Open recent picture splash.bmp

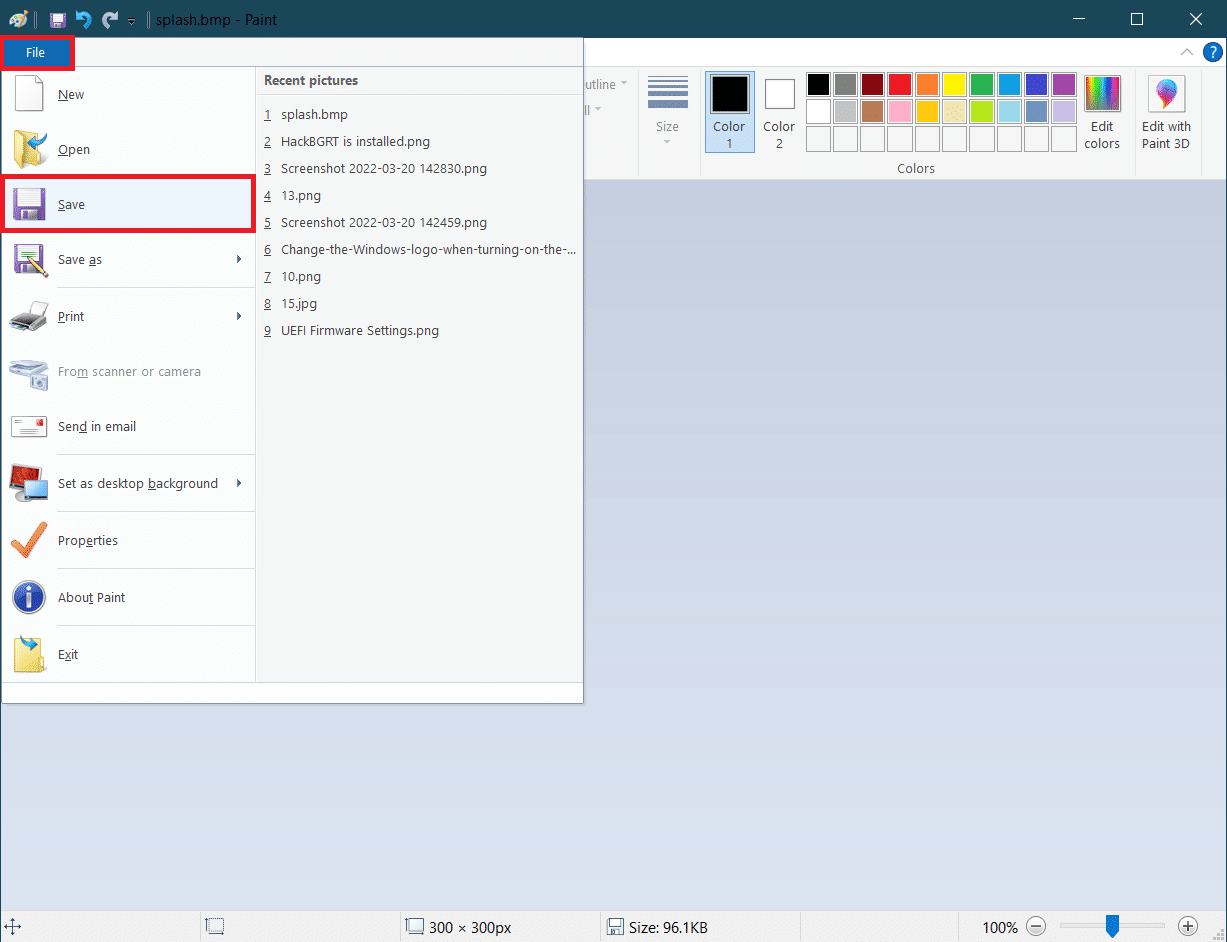tap(420, 115)
